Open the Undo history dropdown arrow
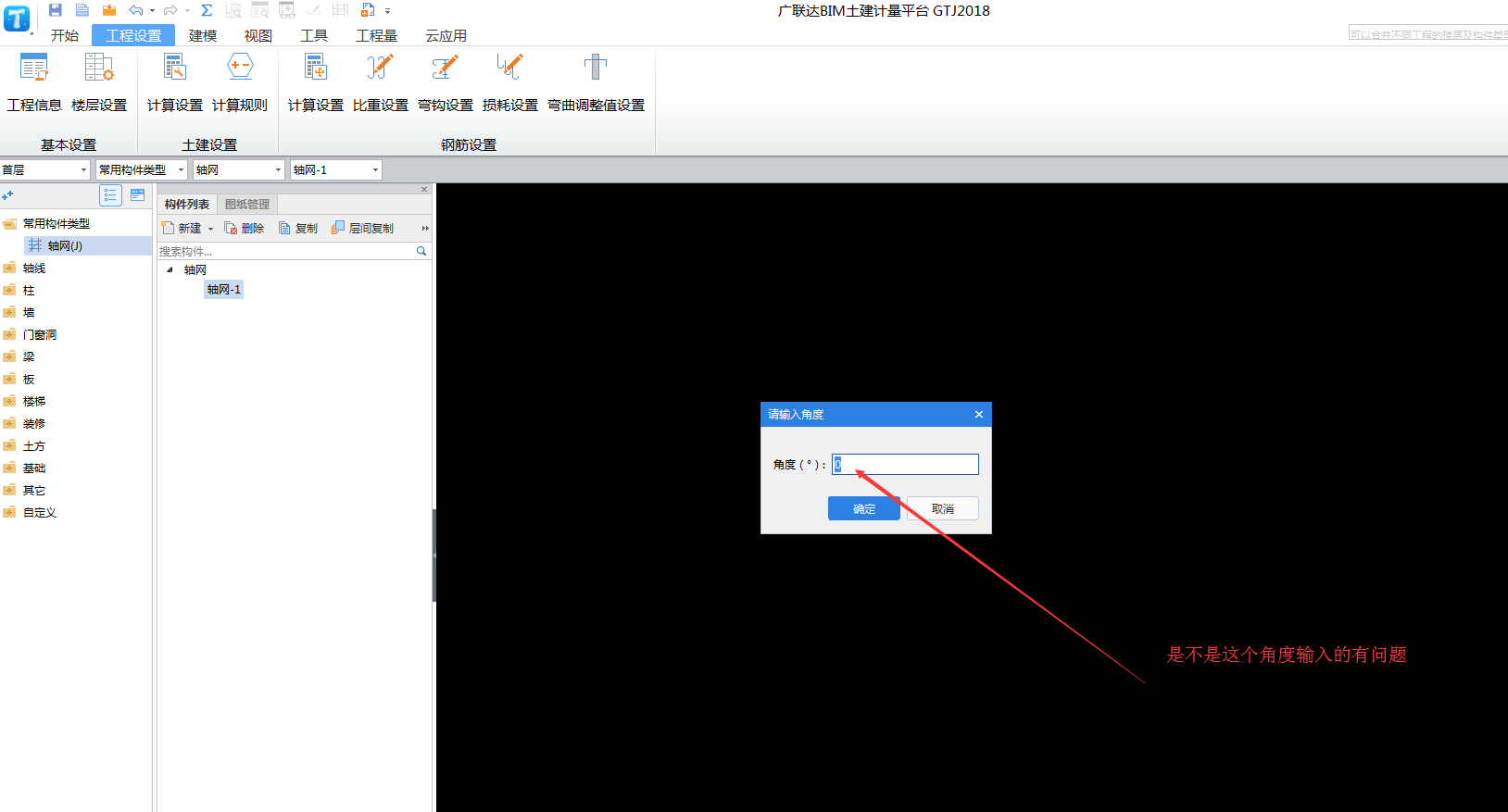 click(x=153, y=11)
